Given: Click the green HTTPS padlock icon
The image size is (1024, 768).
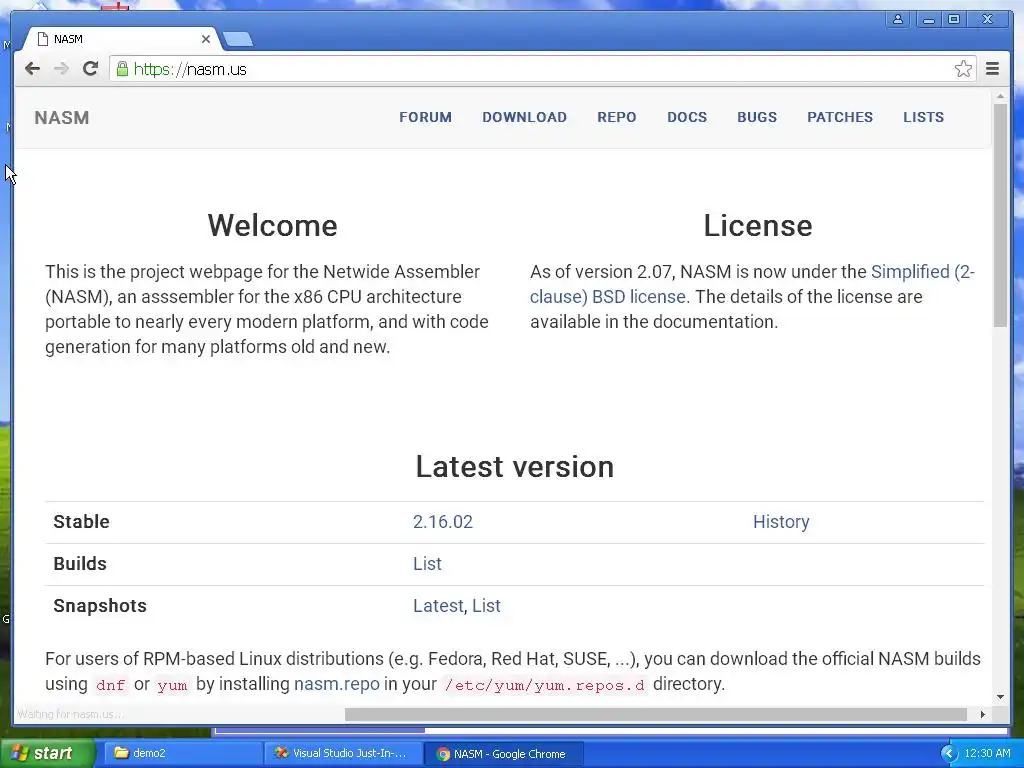Looking at the screenshot, I should (x=122, y=69).
